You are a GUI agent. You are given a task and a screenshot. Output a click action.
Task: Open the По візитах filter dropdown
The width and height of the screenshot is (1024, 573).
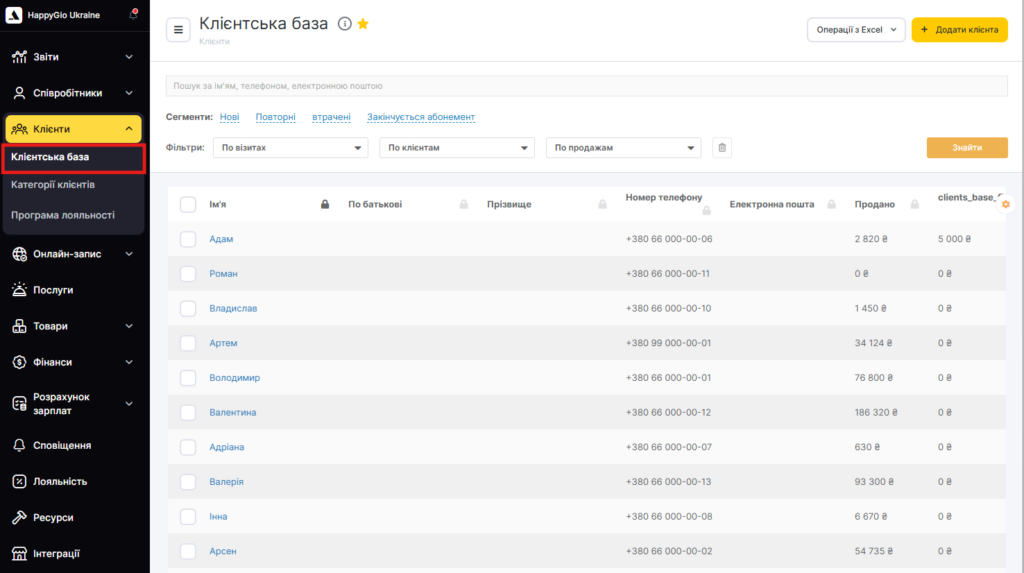click(291, 148)
